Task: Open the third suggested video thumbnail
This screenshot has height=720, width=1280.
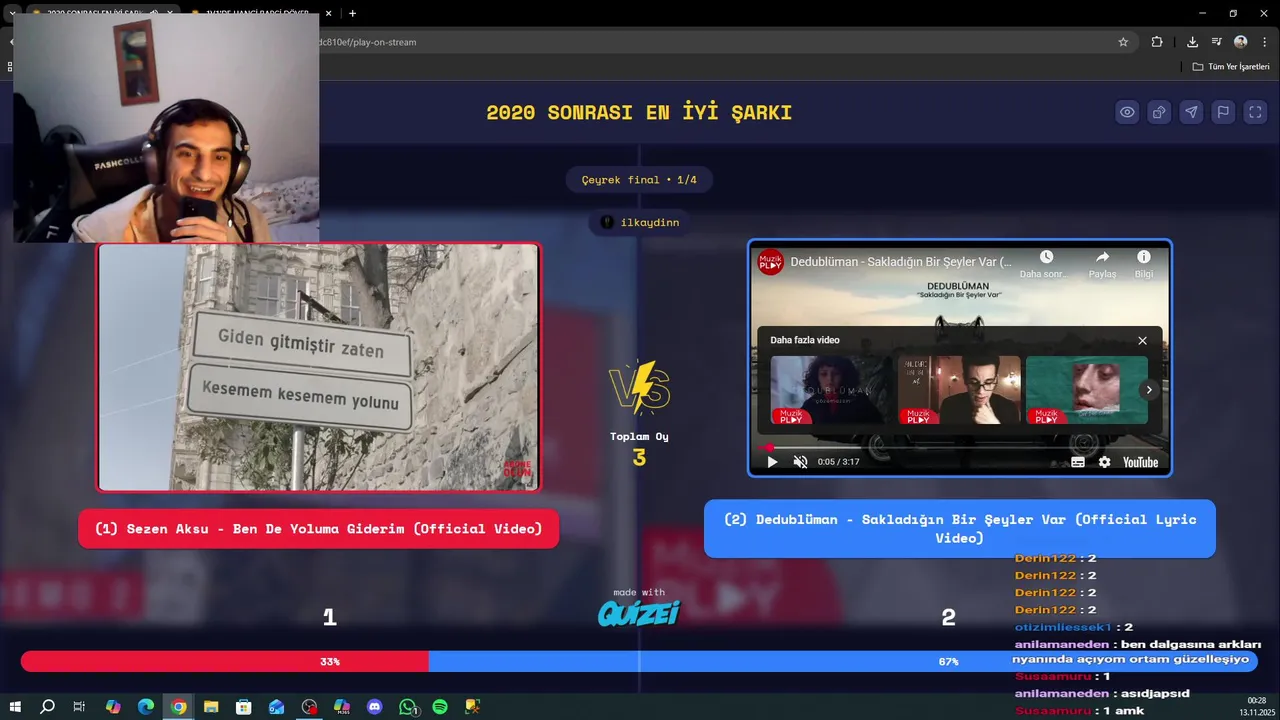Action: coord(1086,390)
